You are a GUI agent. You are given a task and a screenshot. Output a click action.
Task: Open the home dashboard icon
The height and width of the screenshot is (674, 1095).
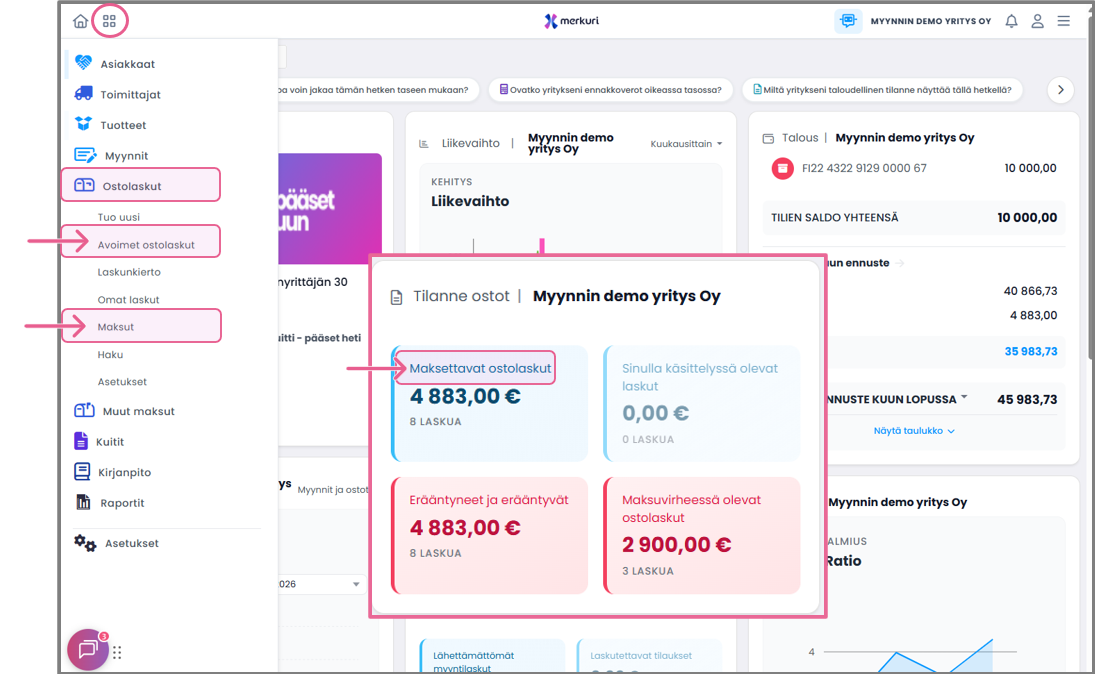80,21
